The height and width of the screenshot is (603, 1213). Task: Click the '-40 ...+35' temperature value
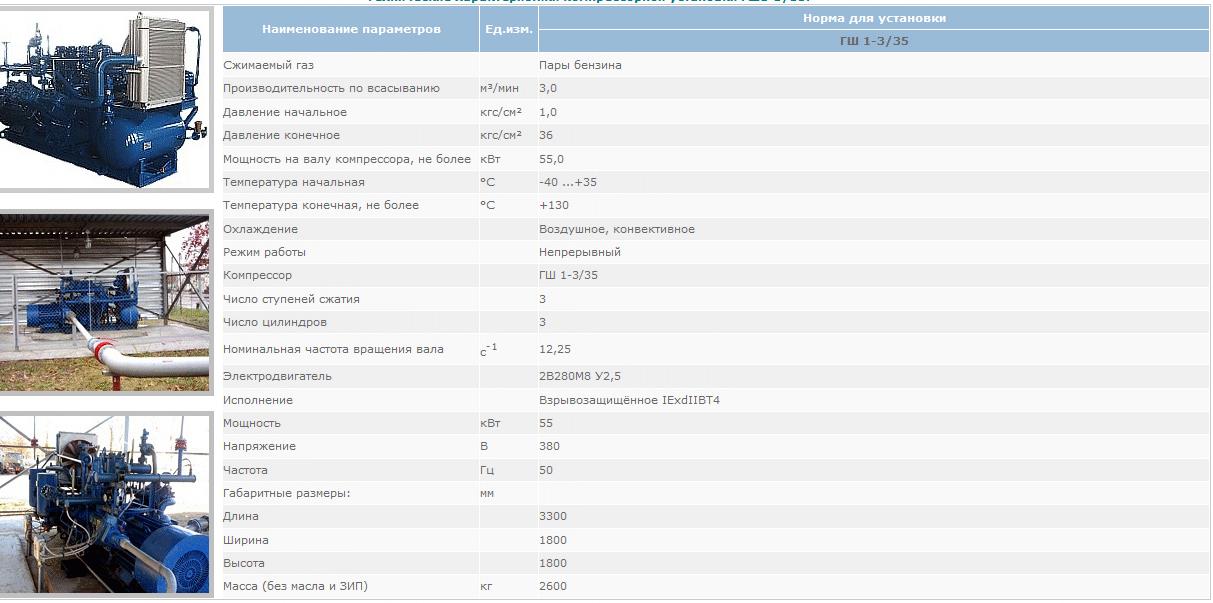click(568, 182)
